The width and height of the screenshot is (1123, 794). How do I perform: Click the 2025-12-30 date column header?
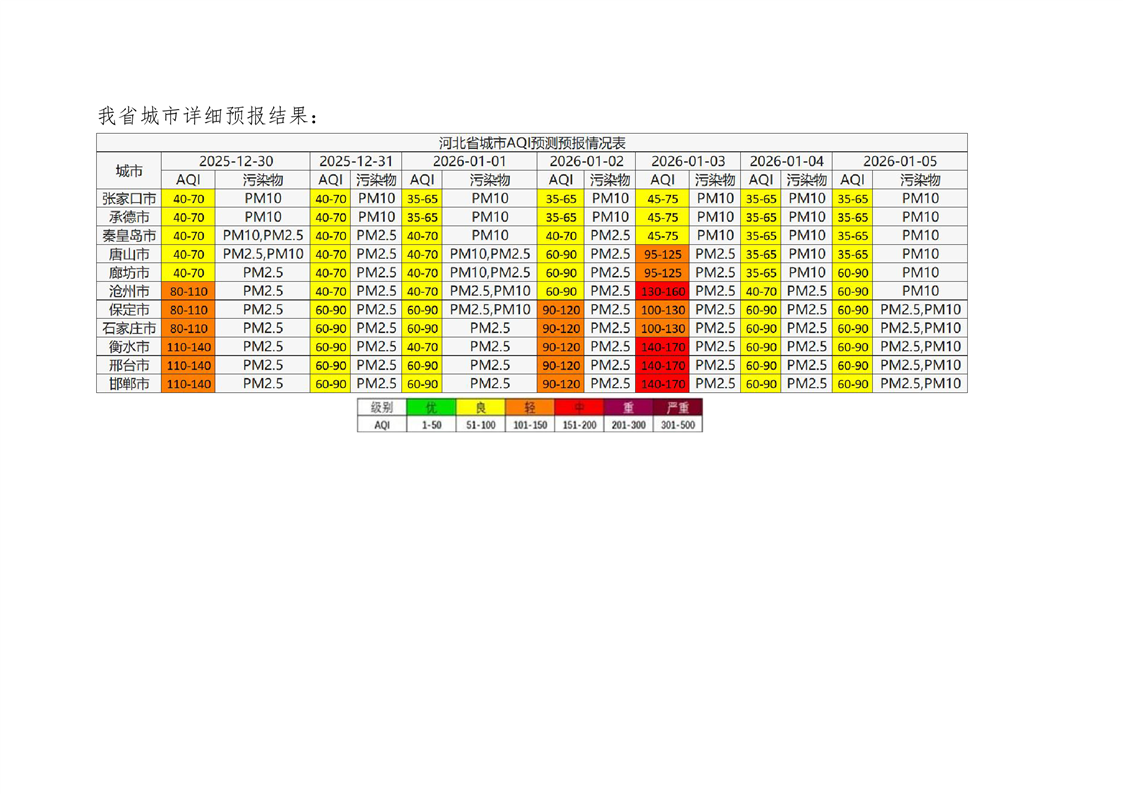click(x=236, y=161)
